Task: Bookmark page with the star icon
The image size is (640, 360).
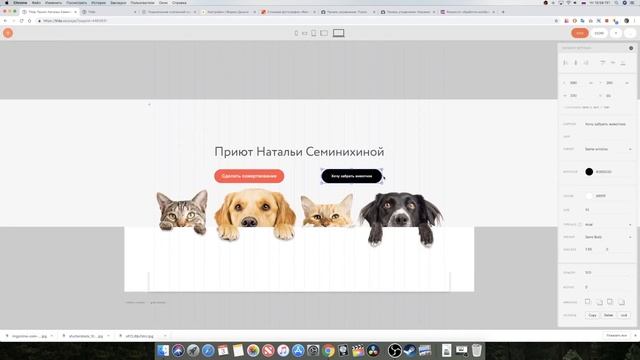Action: [x=556, y=20]
